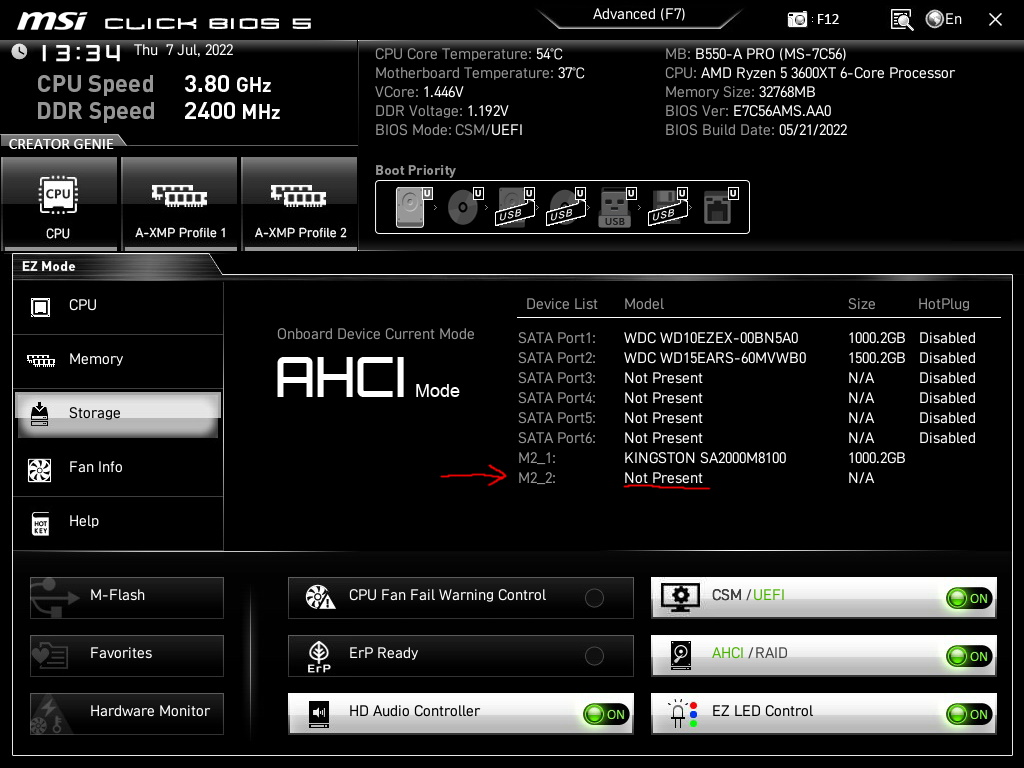The width and height of the screenshot is (1024, 768).
Task: Select the hard disk boot priority device
Action: (414, 207)
